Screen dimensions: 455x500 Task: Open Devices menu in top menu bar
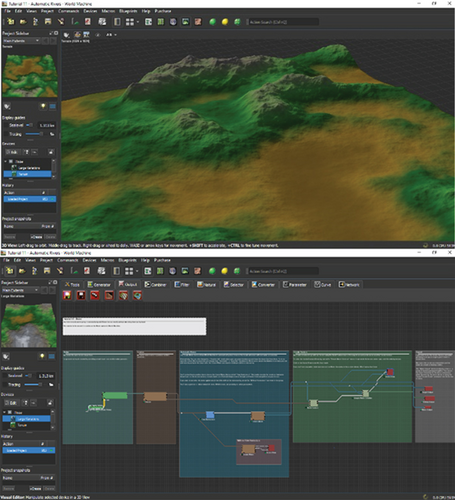90,11
